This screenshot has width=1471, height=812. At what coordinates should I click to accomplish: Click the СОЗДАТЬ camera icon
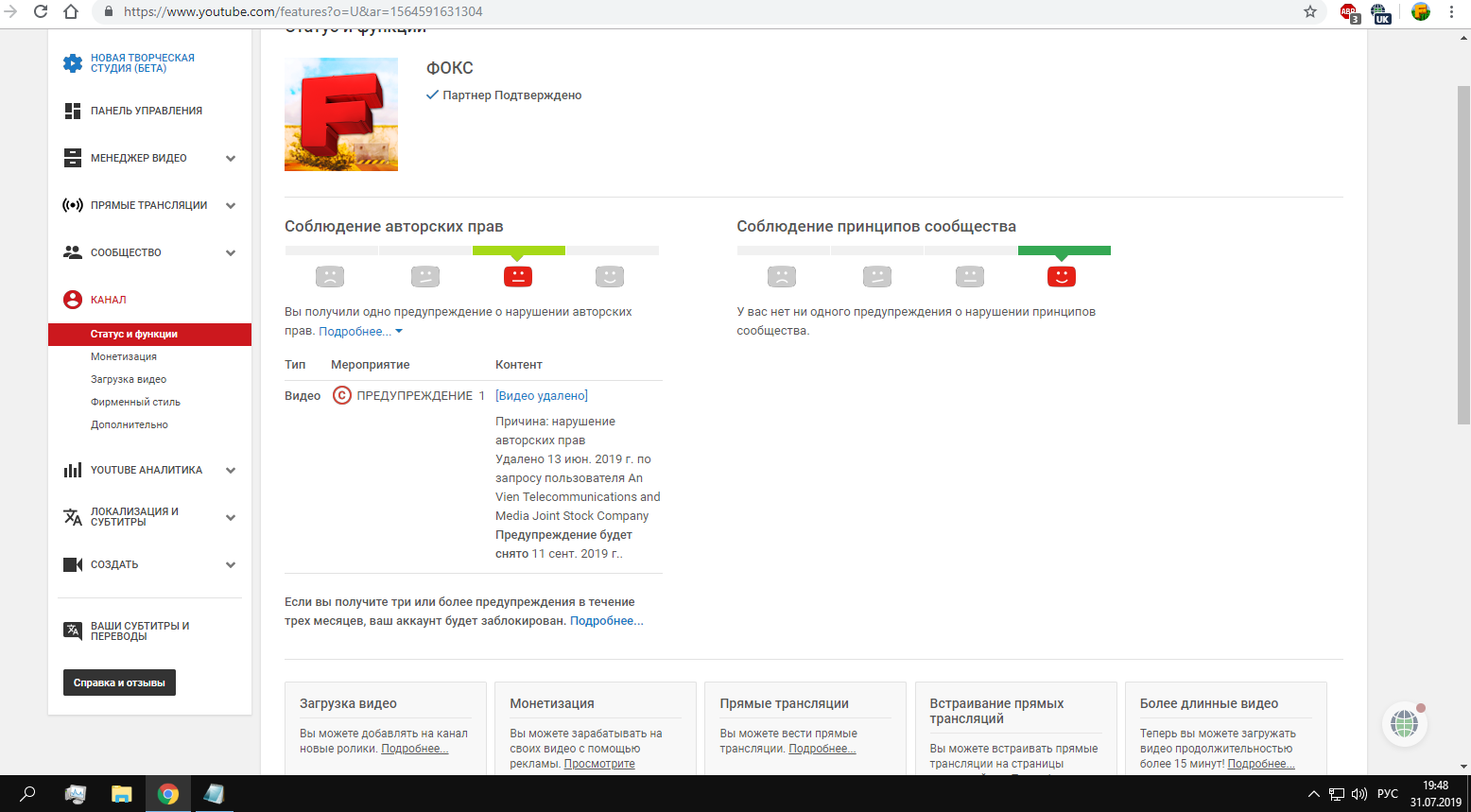click(x=73, y=564)
